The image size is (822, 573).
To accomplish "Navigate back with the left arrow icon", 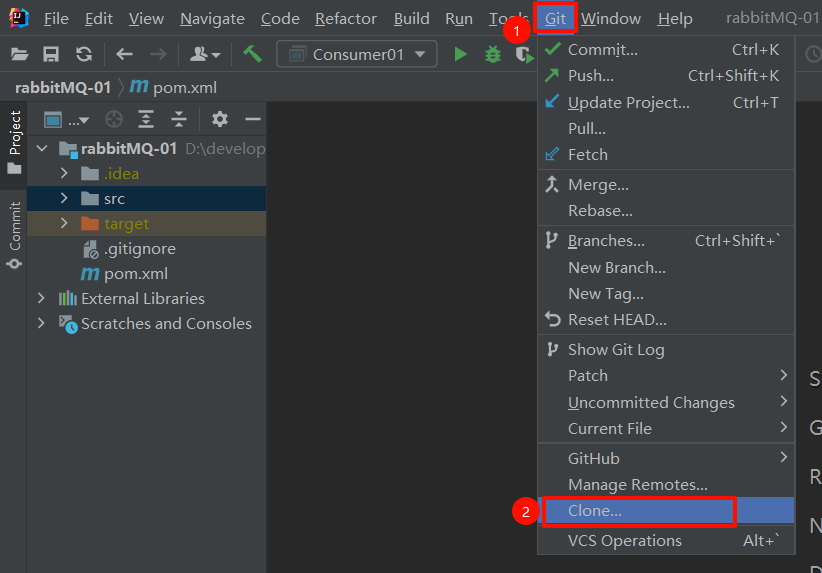I will [x=124, y=54].
